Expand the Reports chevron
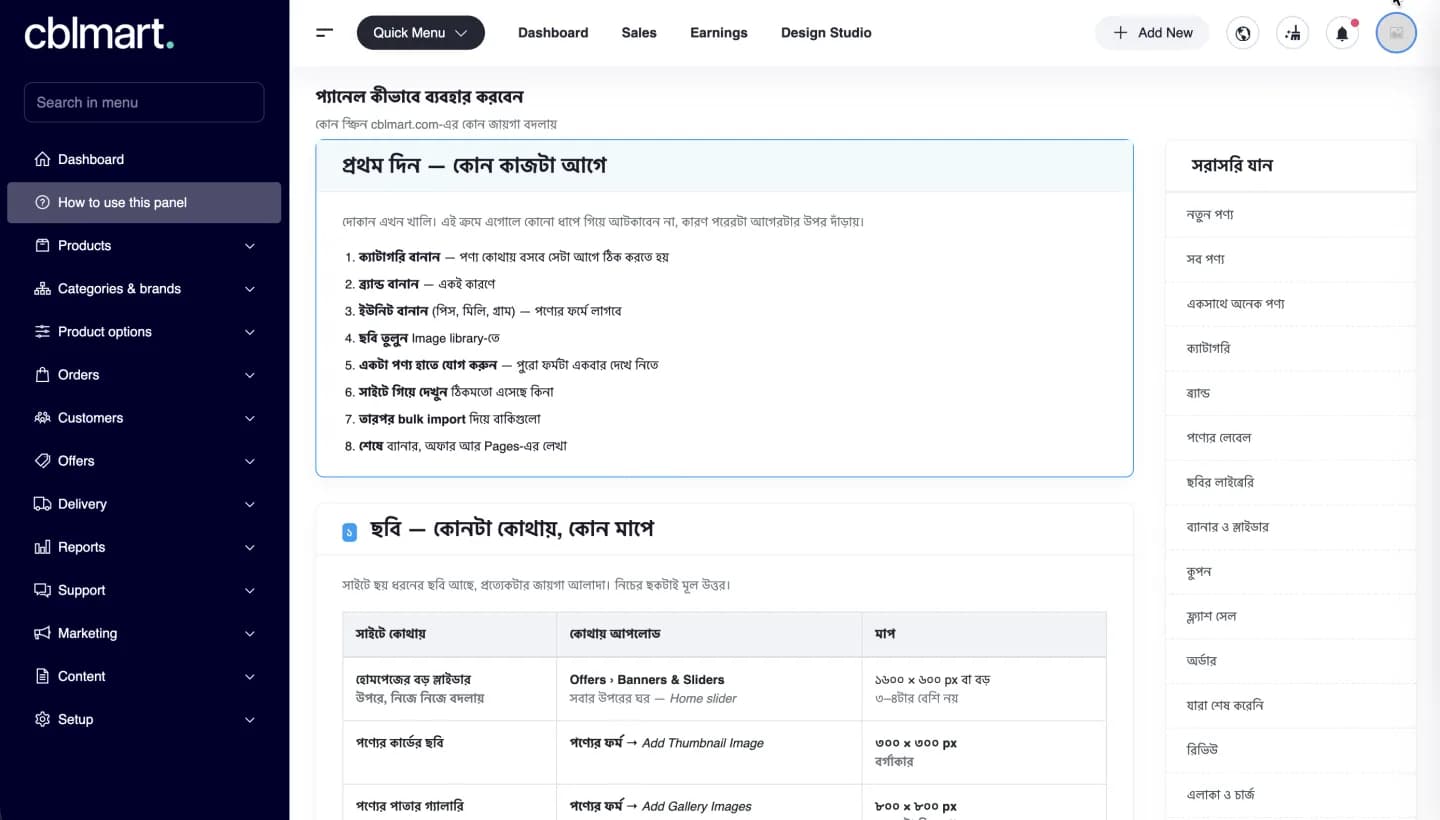The height and width of the screenshot is (820, 1440). coord(250,546)
